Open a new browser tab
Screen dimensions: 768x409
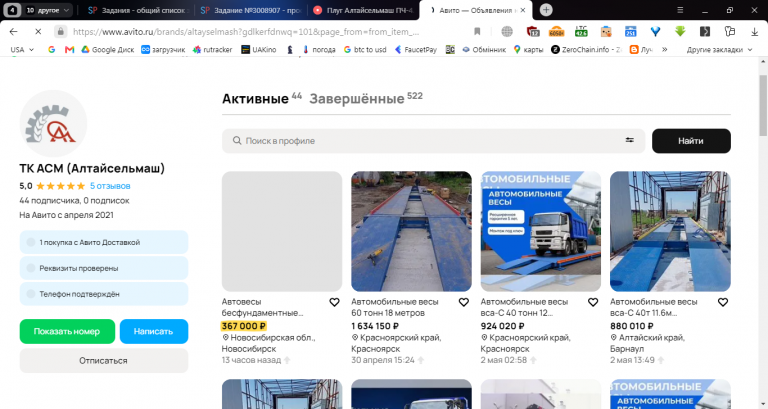(x=546, y=10)
